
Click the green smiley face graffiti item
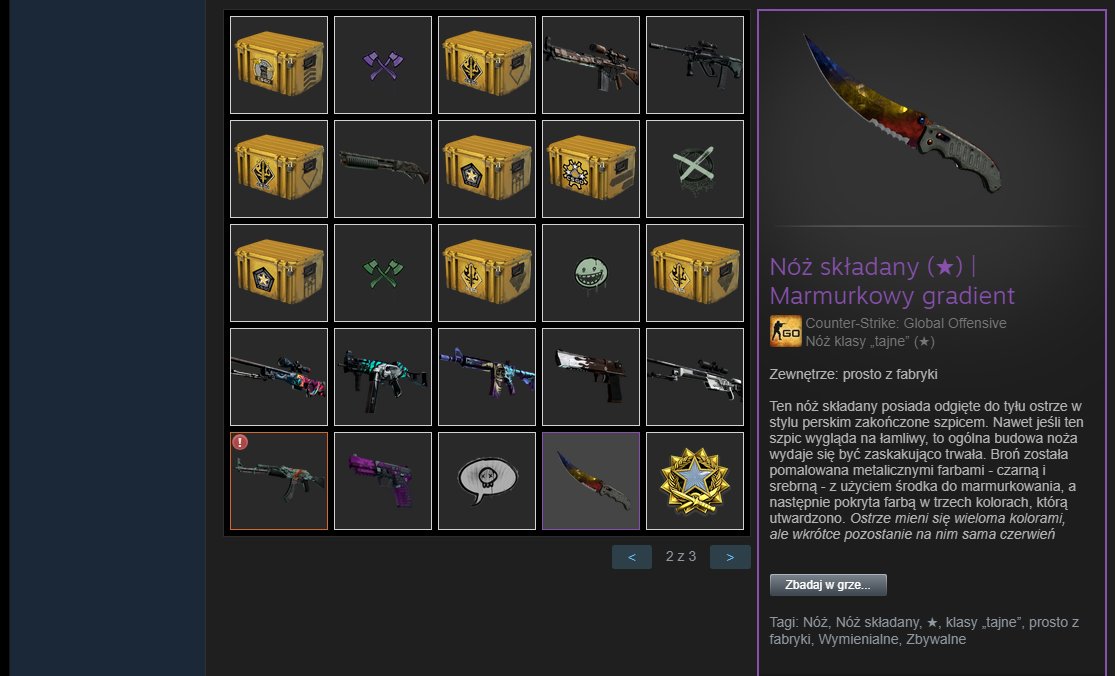pos(591,273)
